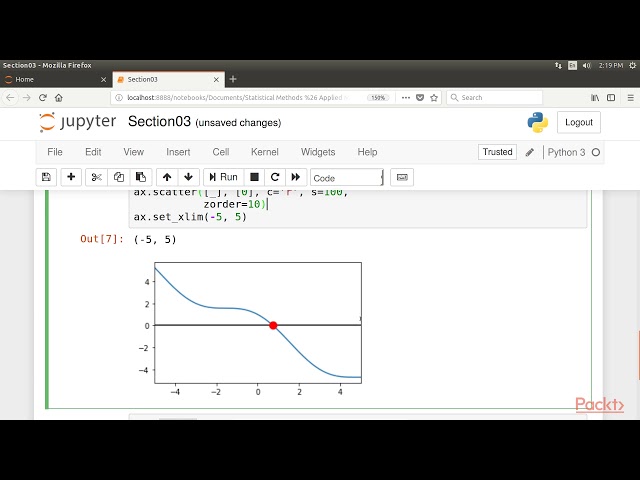Open the cell type dropdown showing Code
Image resolution: width=640 pixels, height=480 pixels.
347,178
